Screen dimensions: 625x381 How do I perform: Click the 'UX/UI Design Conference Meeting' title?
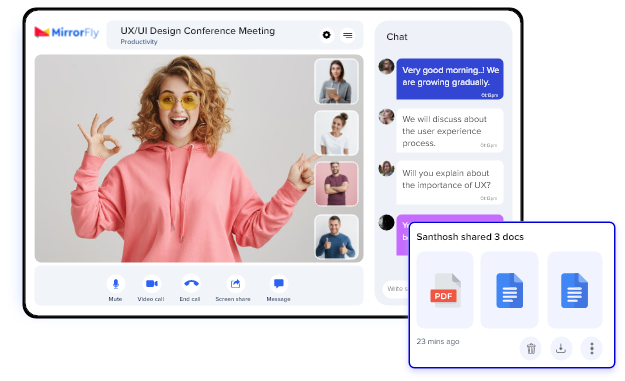pos(198,31)
